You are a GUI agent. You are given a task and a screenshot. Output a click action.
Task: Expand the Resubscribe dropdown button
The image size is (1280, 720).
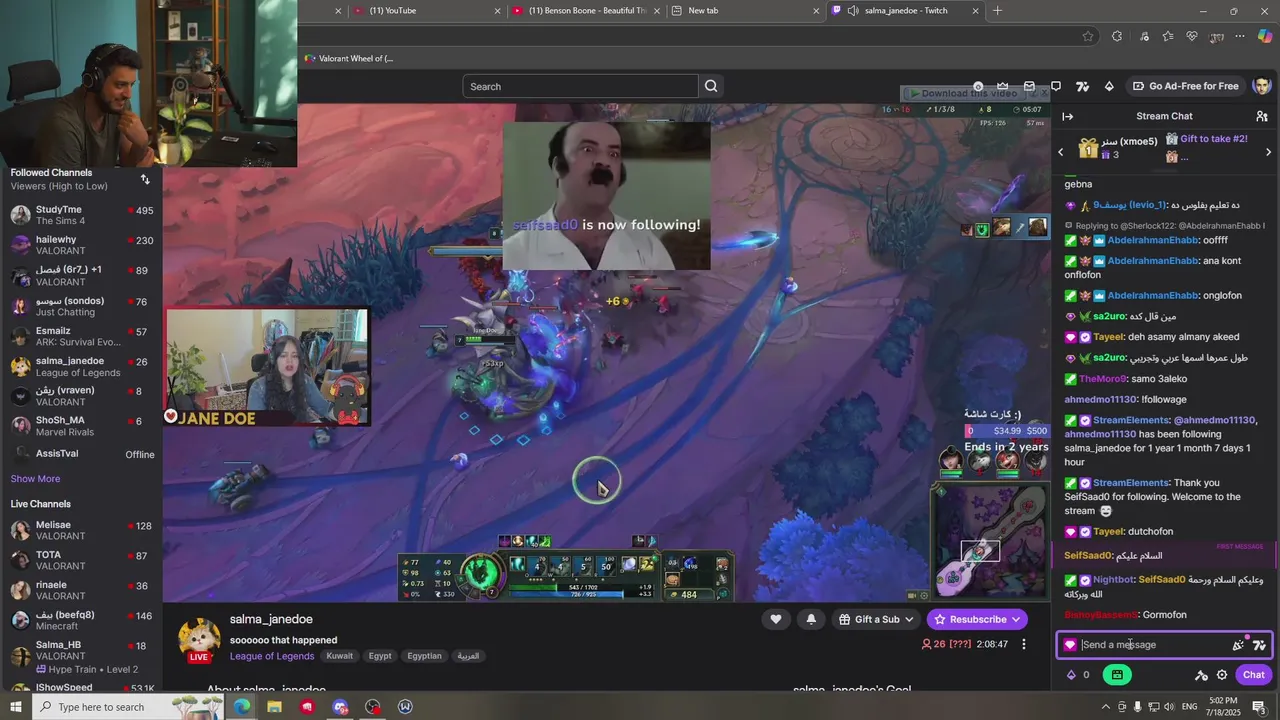(x=977, y=619)
